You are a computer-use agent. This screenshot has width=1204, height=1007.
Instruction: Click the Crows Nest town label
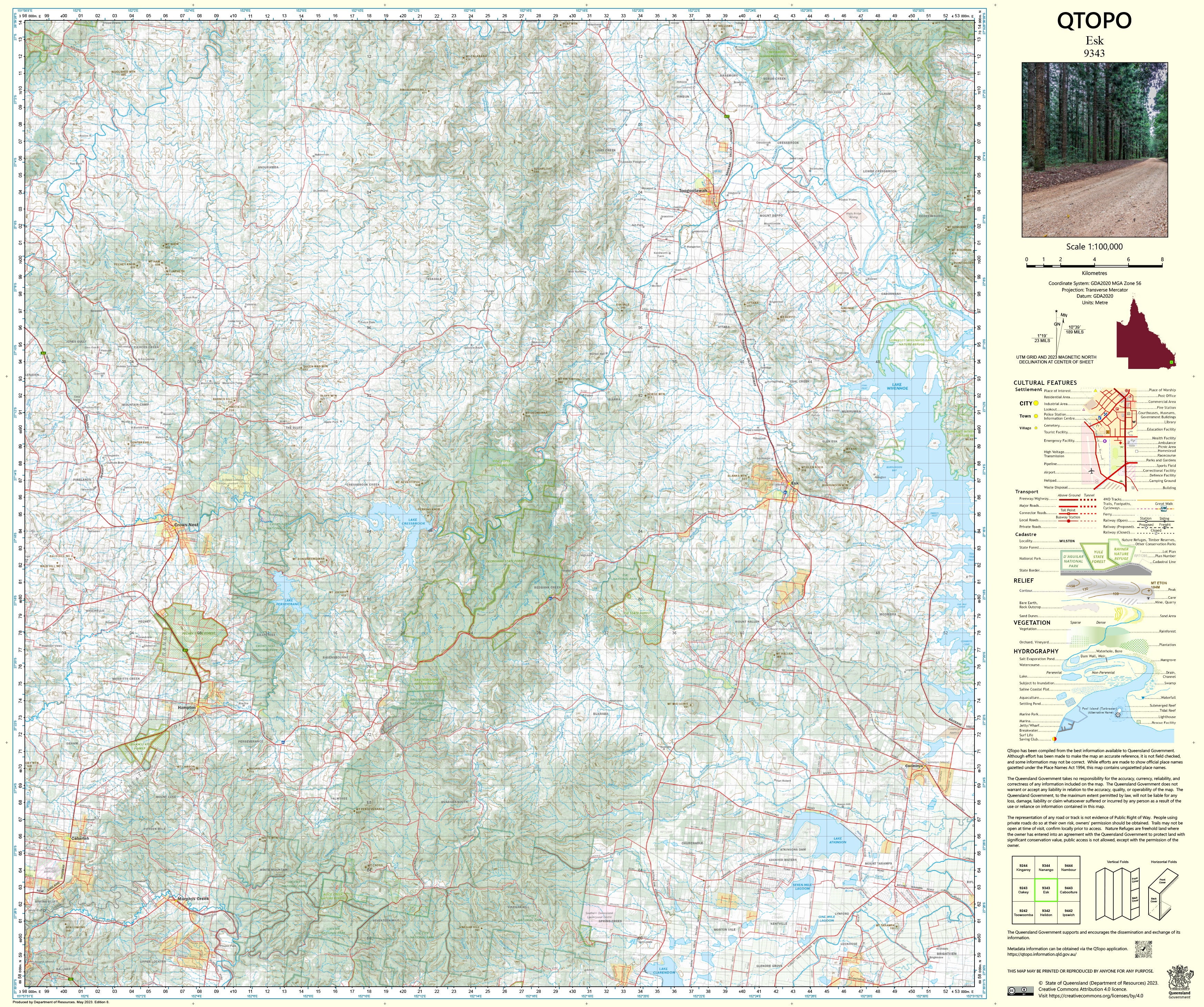point(186,525)
